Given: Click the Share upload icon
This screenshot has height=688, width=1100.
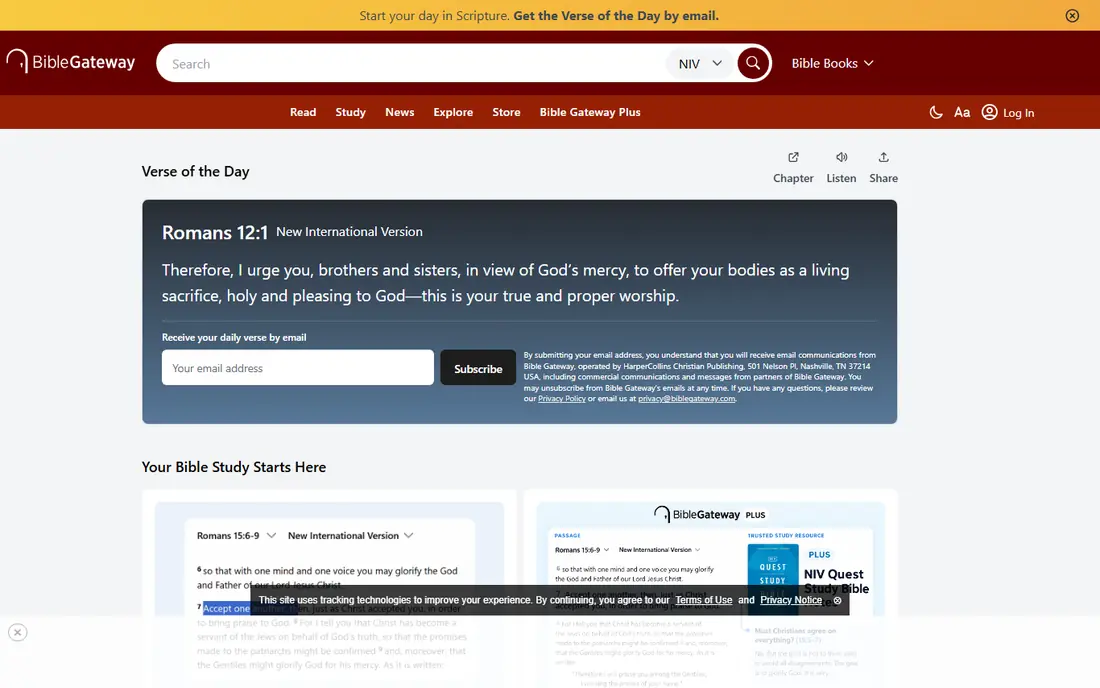Looking at the screenshot, I should click(x=883, y=157).
